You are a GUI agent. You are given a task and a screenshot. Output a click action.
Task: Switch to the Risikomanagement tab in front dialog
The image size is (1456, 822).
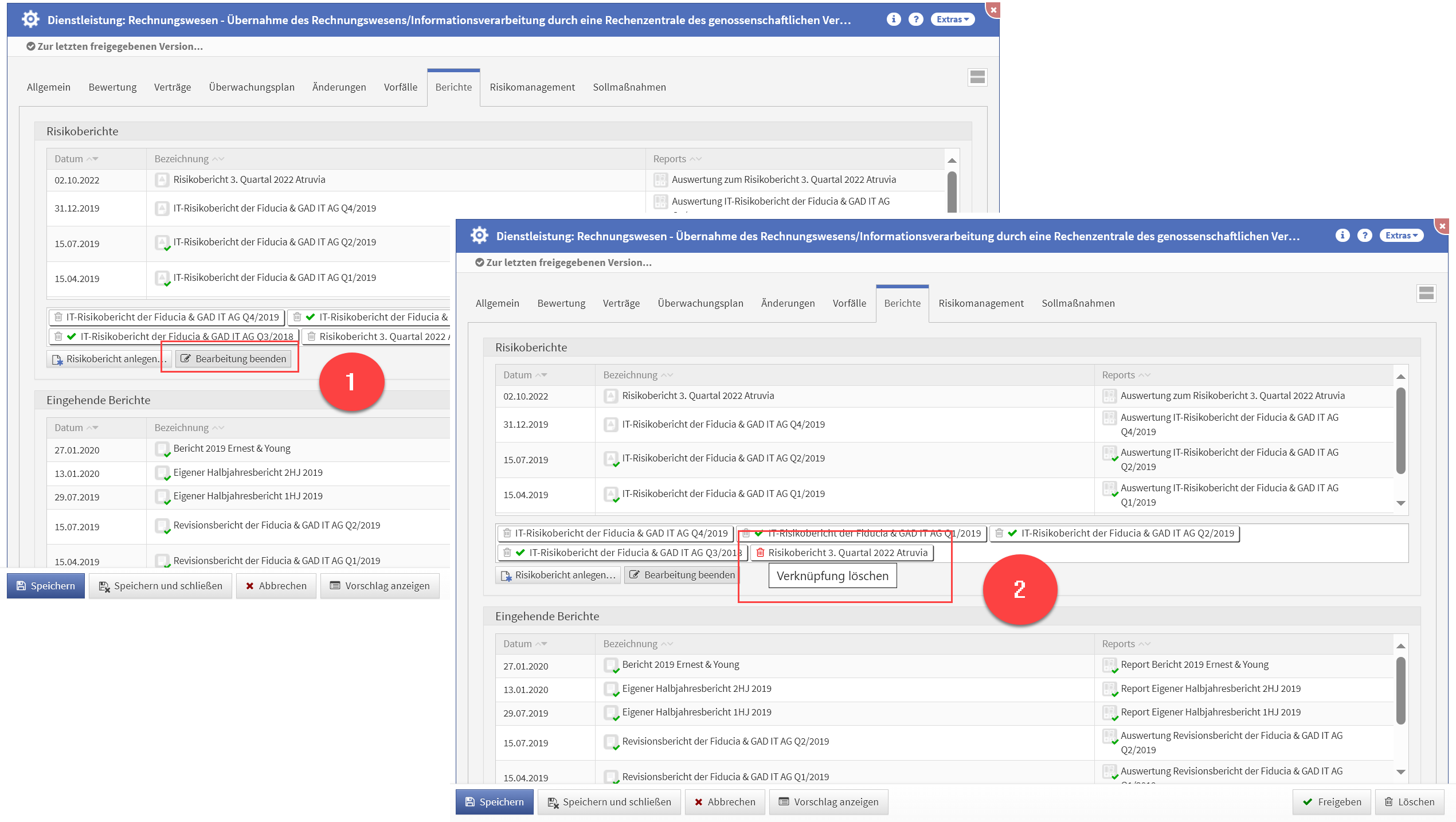pyautogui.click(x=981, y=303)
